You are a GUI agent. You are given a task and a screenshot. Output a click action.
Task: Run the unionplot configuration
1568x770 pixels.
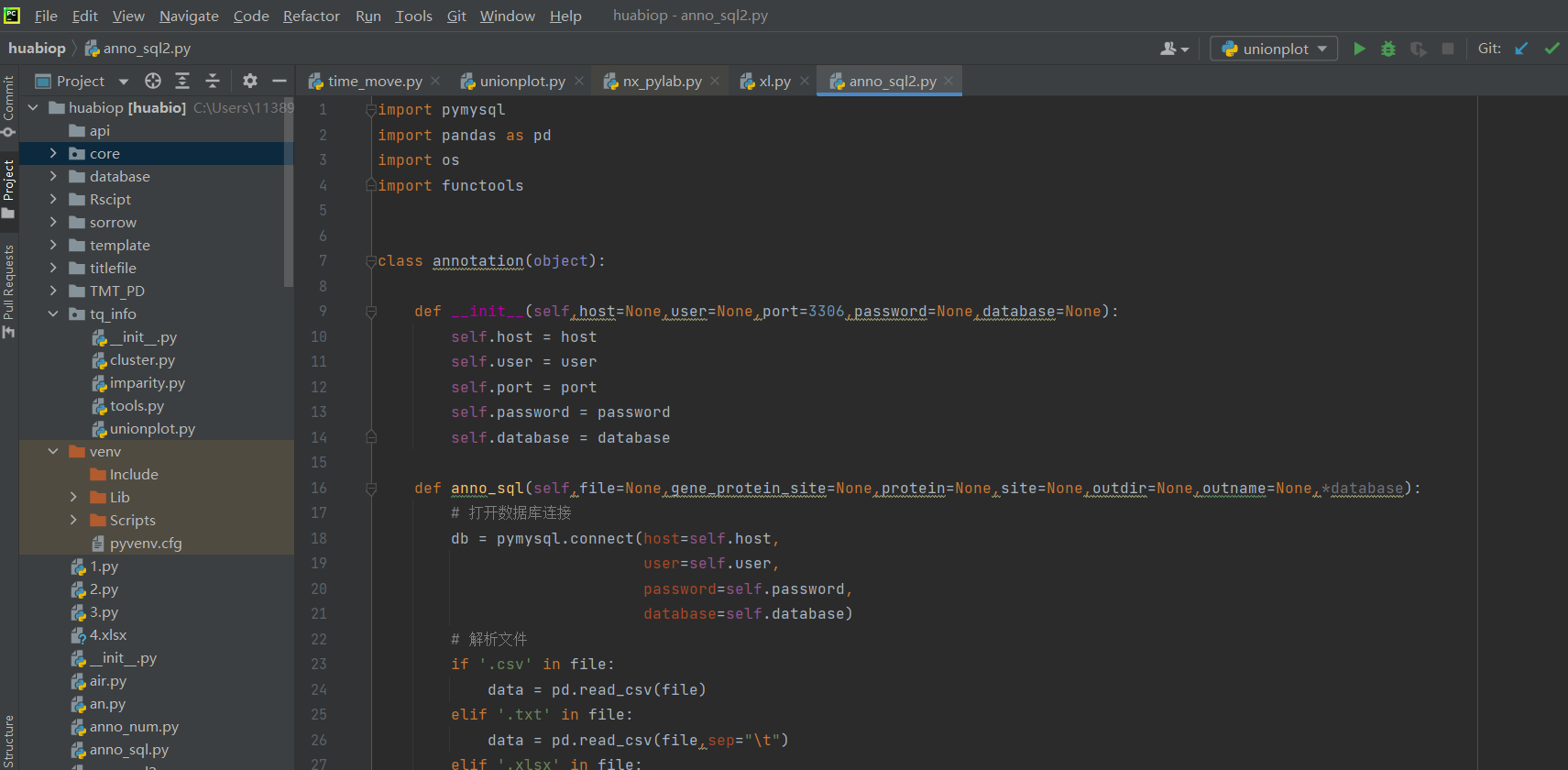(1359, 49)
